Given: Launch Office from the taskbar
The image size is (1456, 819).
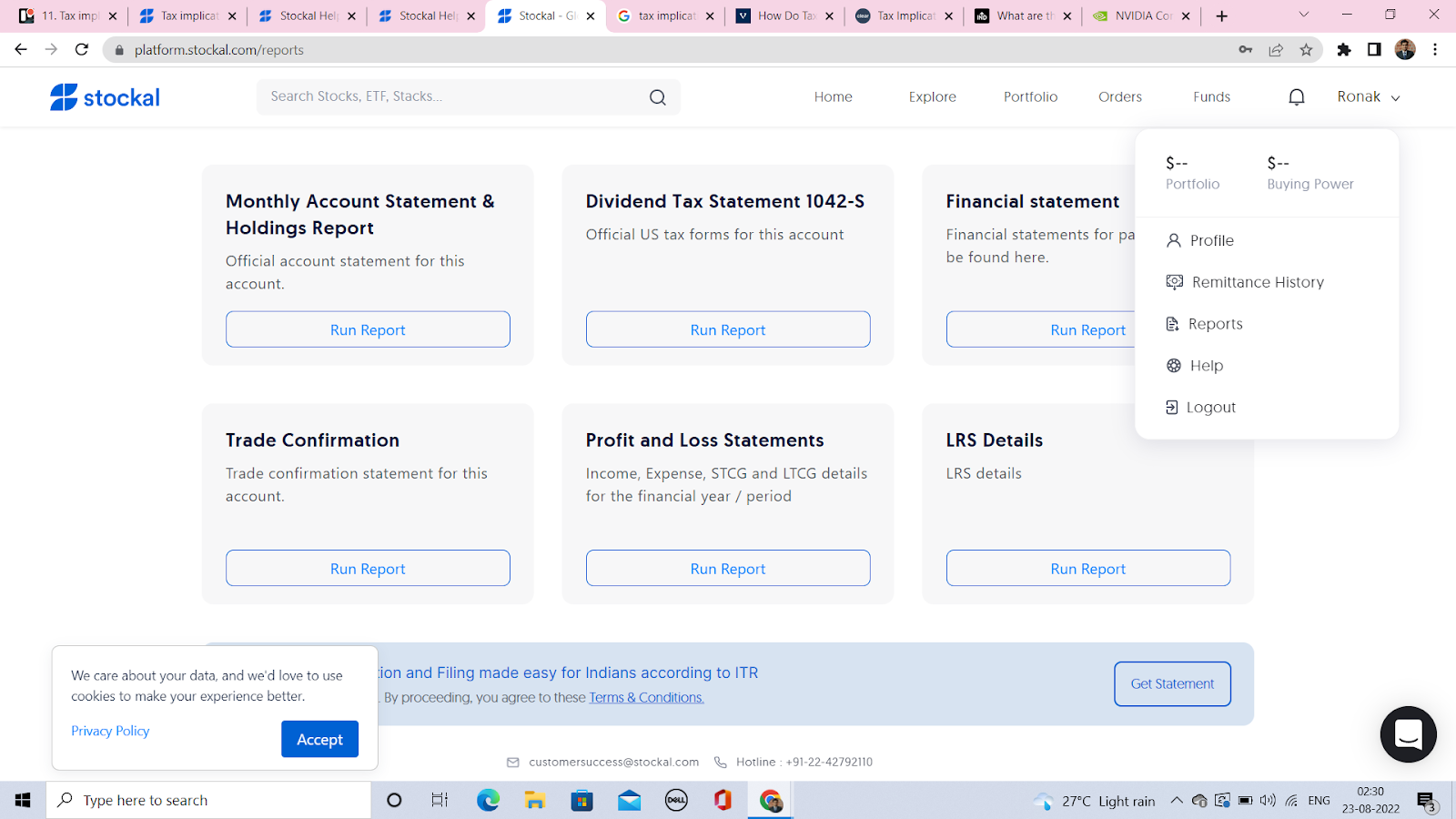Looking at the screenshot, I should pos(723,800).
